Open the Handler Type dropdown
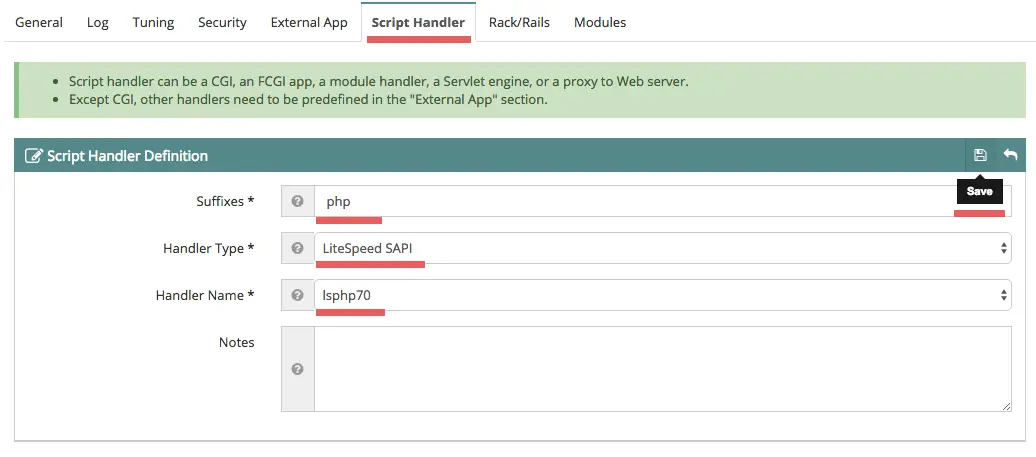 [x=663, y=248]
